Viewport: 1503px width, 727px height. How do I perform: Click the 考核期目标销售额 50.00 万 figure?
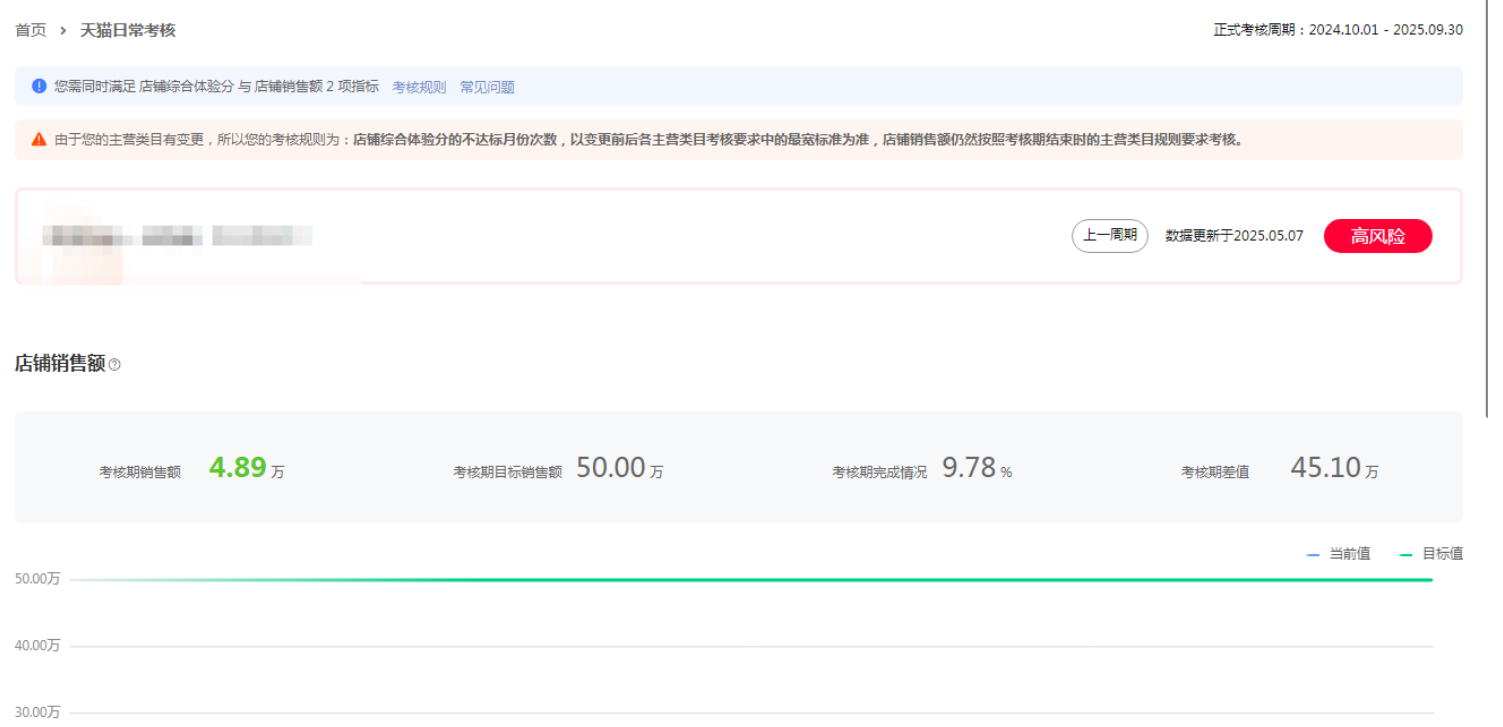pos(619,468)
